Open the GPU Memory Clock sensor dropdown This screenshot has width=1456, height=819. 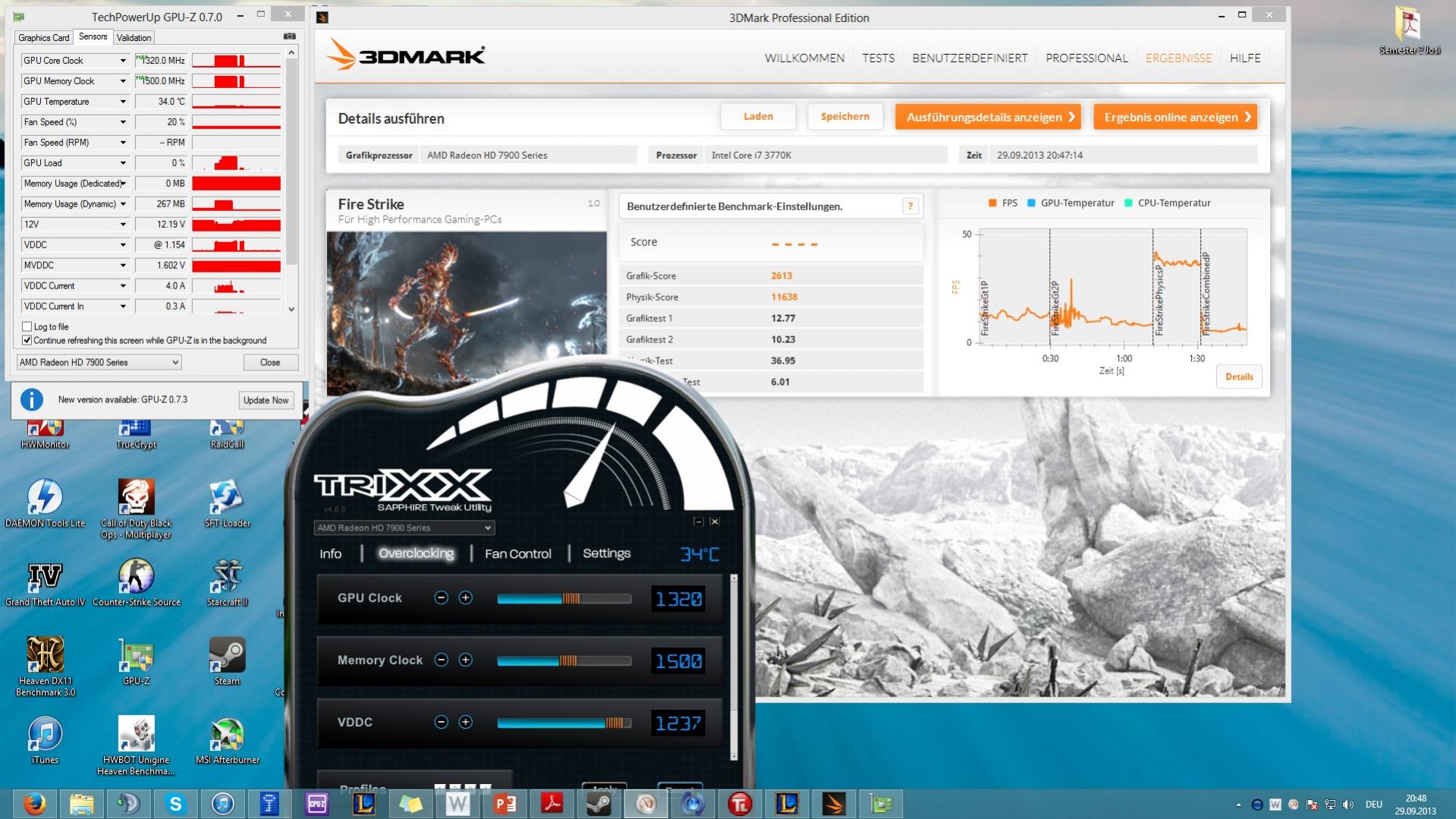coord(123,81)
